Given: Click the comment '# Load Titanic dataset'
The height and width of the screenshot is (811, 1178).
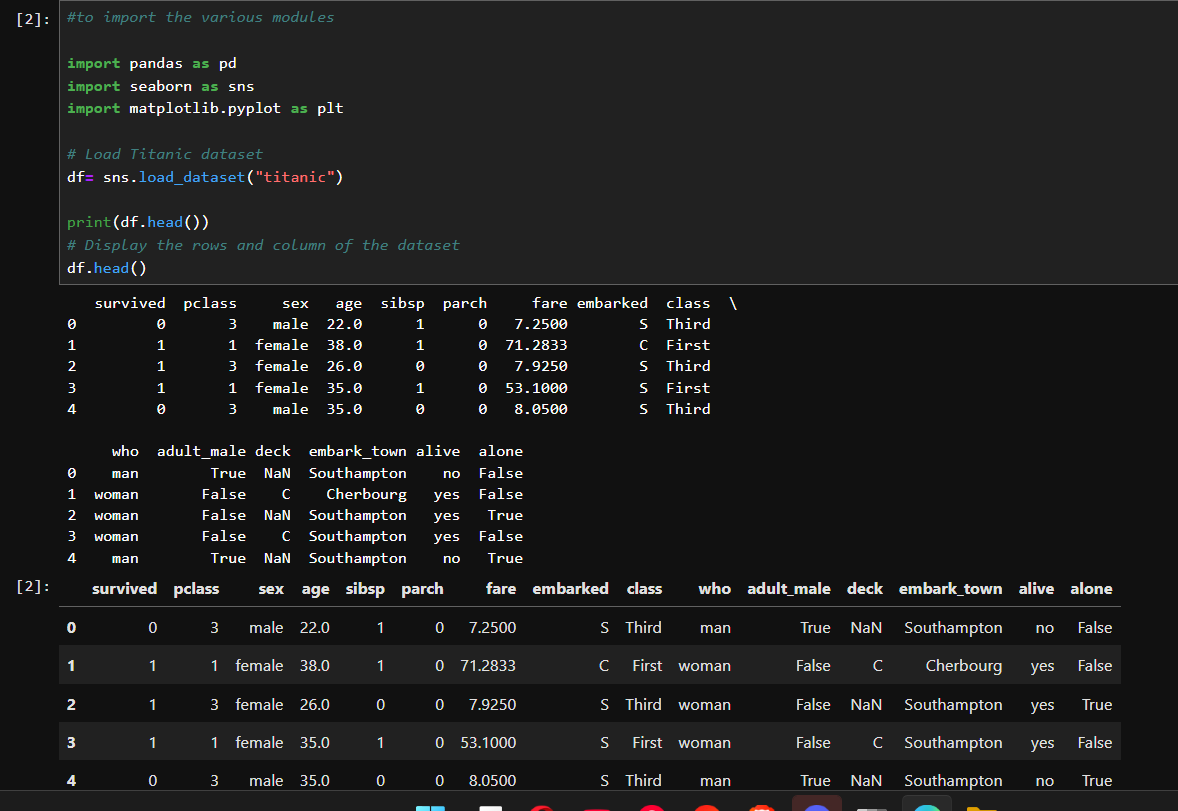Looking at the screenshot, I should point(165,154).
